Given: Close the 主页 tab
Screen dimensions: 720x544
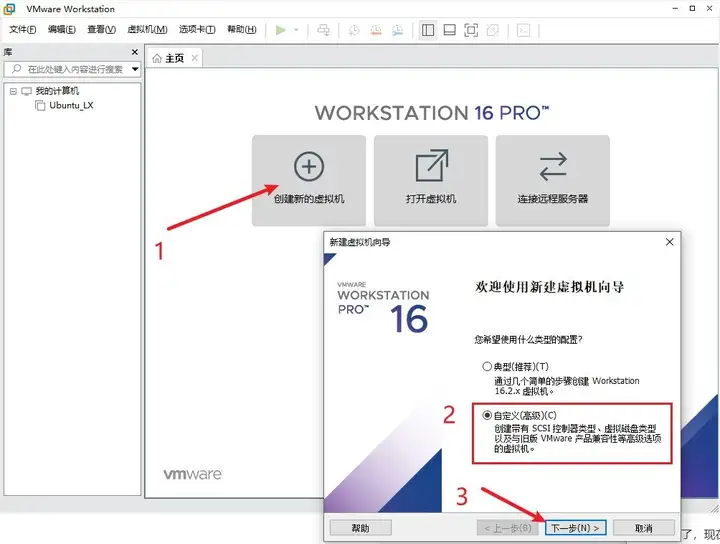Looking at the screenshot, I should point(195,58).
